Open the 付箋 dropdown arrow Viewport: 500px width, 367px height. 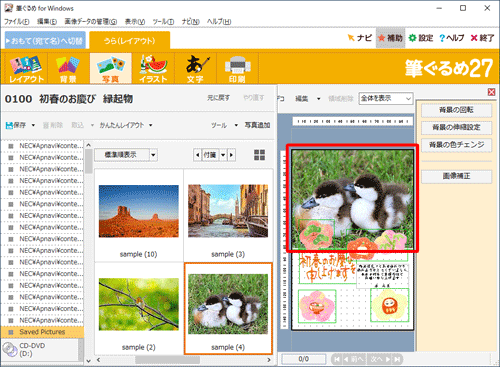(x=223, y=155)
